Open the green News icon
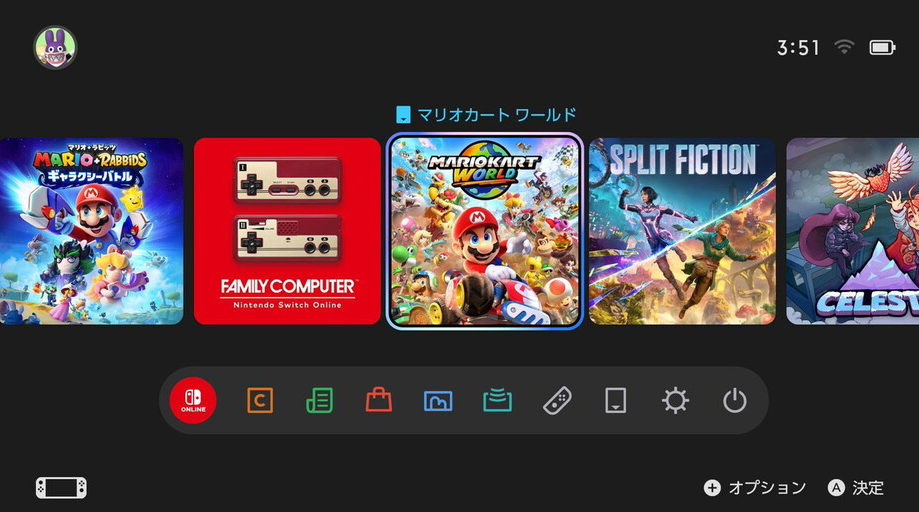The height and width of the screenshot is (512, 919). pos(319,401)
